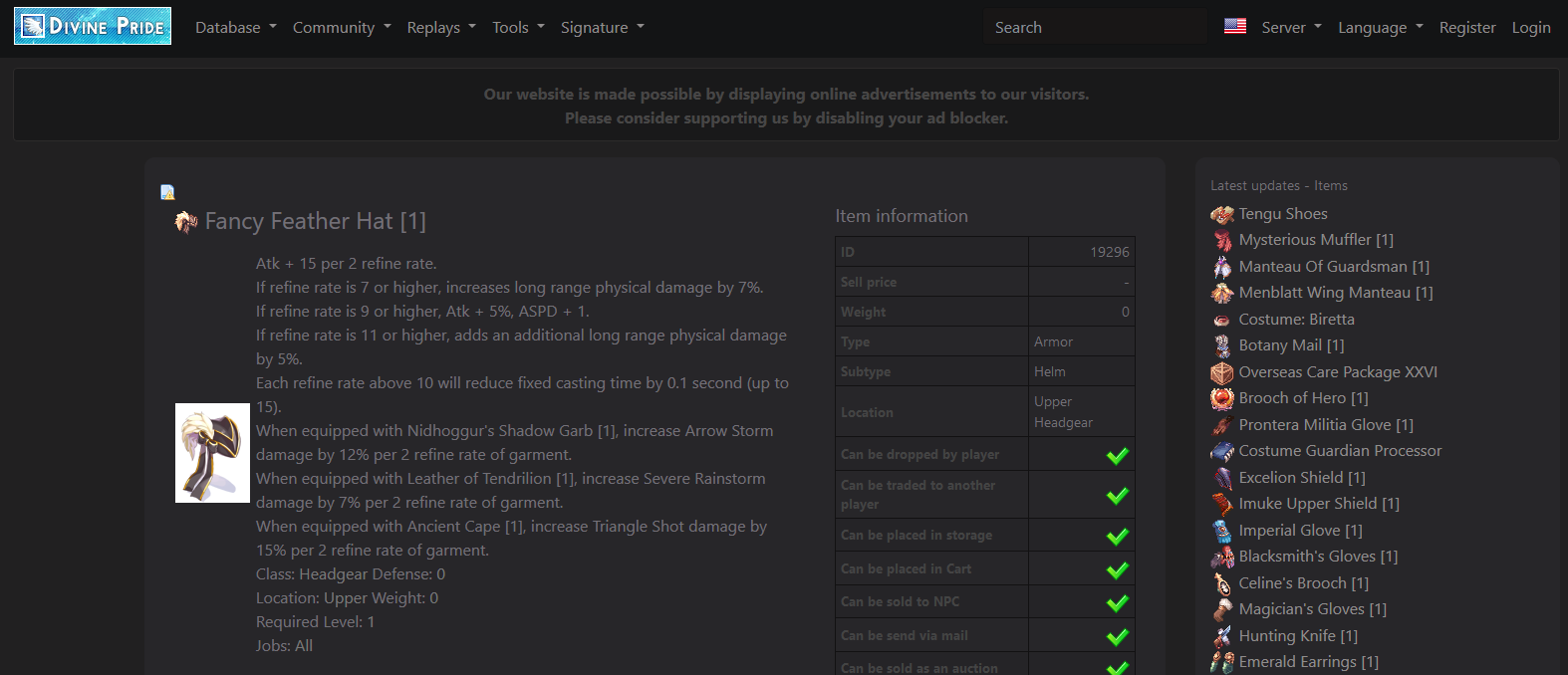Click the Tengu Shoes item icon
The height and width of the screenshot is (675, 1568).
tap(1222, 214)
